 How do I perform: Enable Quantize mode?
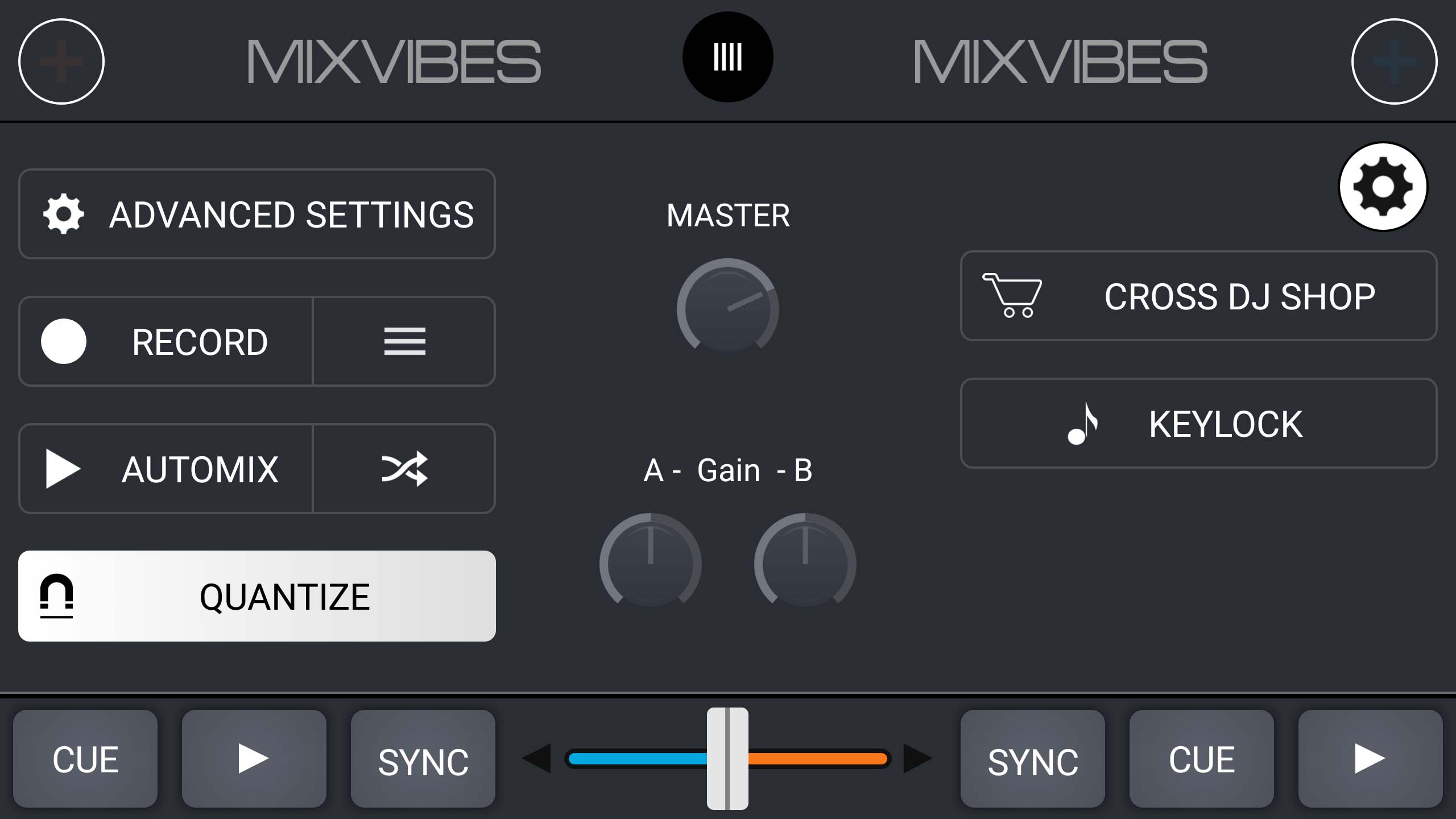click(257, 595)
